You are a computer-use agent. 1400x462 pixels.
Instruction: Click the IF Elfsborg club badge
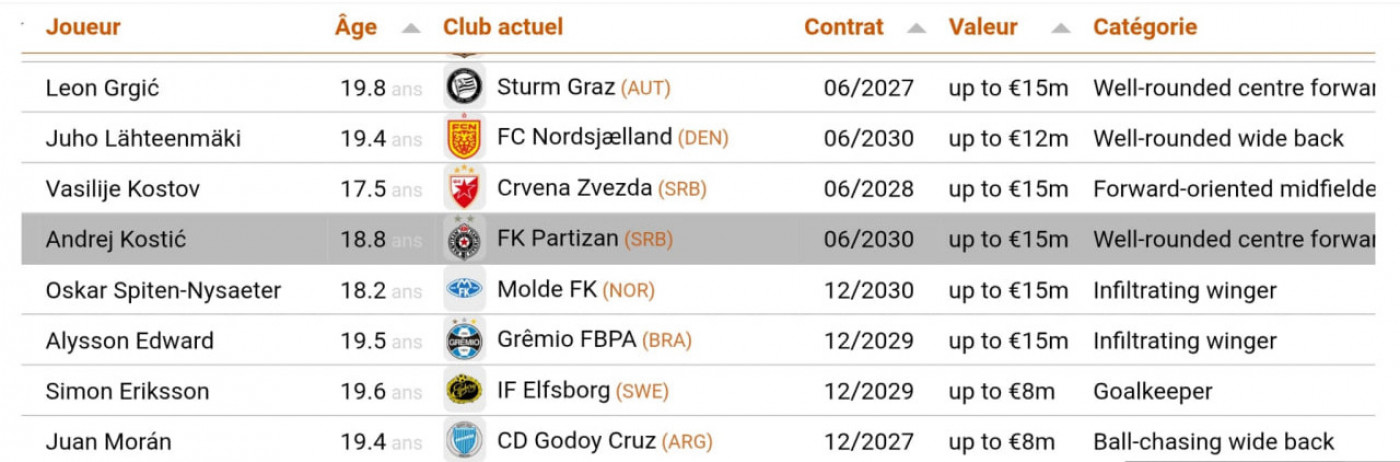(x=464, y=391)
